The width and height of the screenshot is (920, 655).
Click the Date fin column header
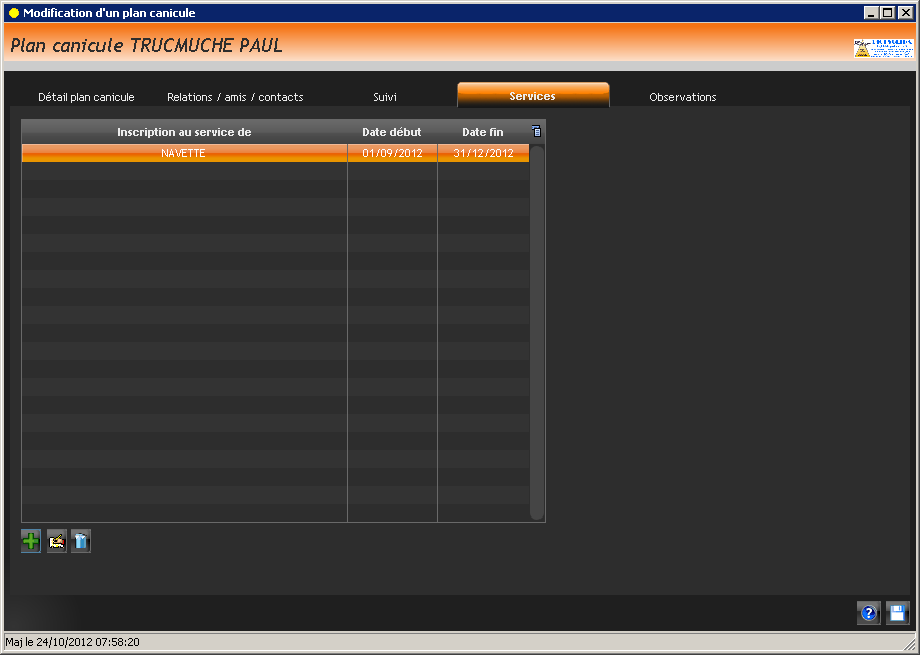pos(483,132)
